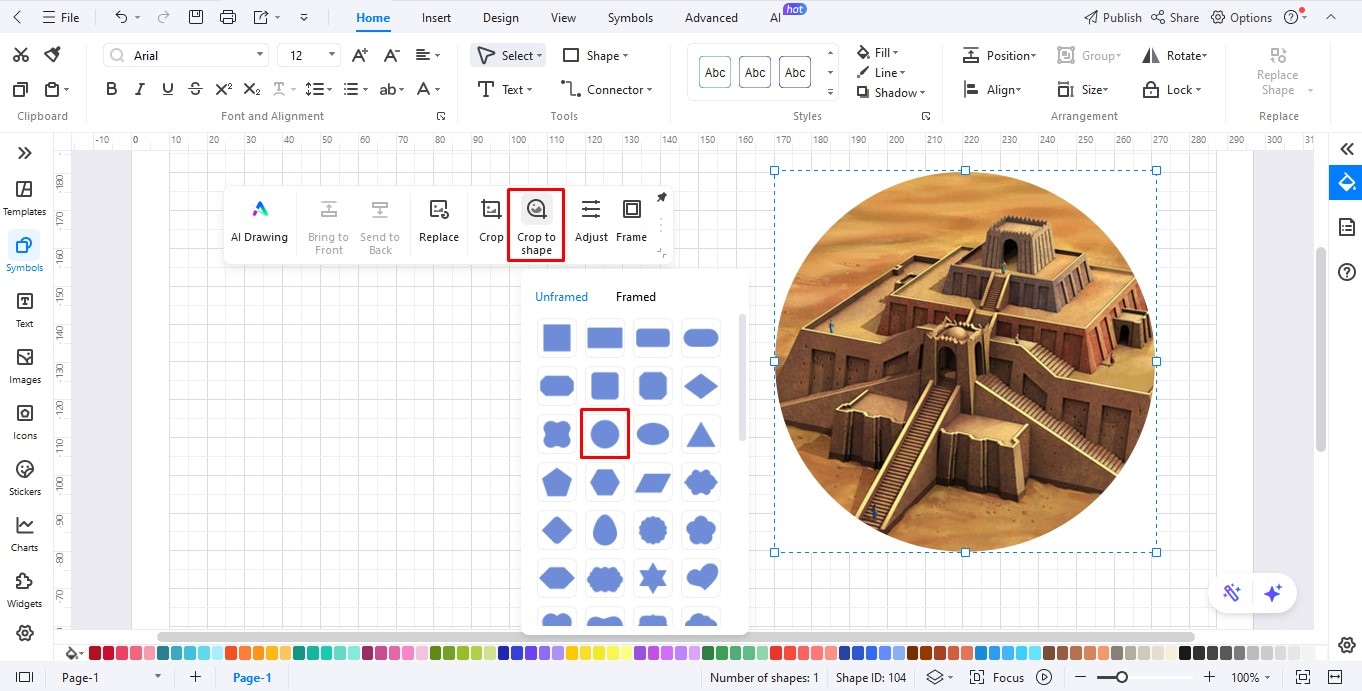Click the Frame tool
This screenshot has width=1362, height=691.
click(631, 221)
